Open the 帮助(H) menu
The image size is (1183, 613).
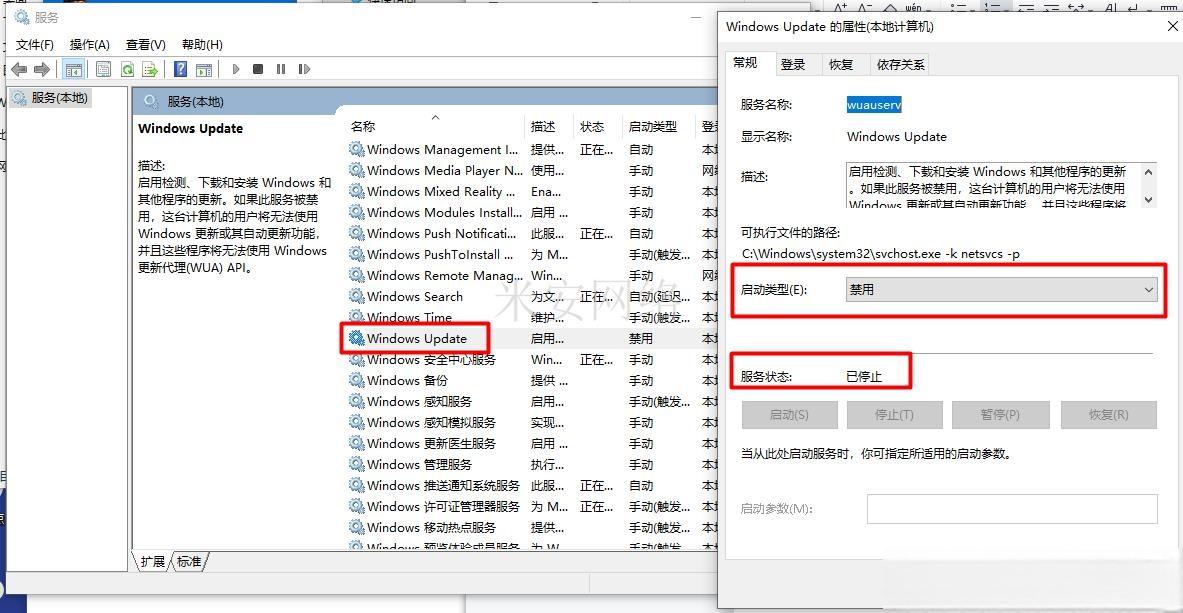pyautogui.click(x=202, y=45)
